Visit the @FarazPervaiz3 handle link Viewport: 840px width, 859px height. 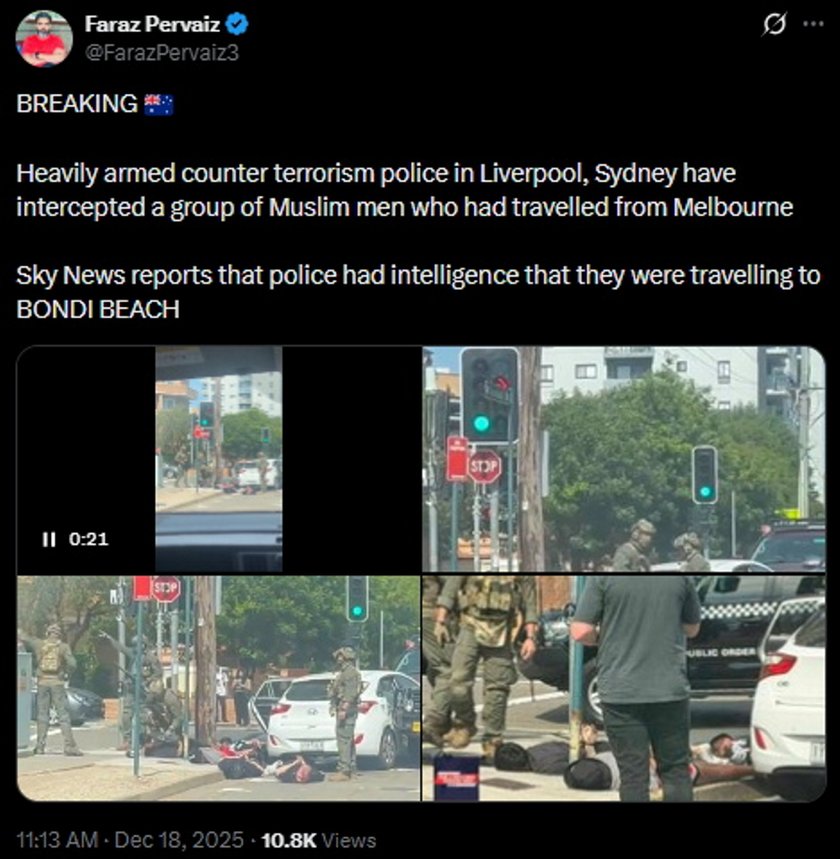(x=162, y=53)
